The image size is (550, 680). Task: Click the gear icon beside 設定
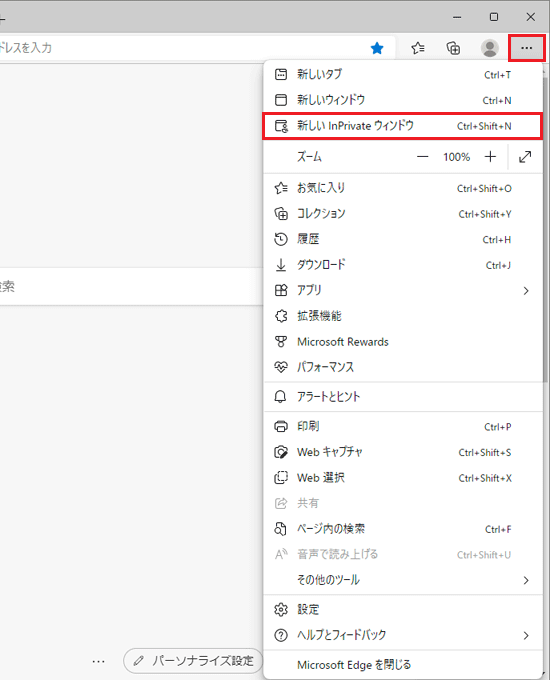[x=281, y=610]
